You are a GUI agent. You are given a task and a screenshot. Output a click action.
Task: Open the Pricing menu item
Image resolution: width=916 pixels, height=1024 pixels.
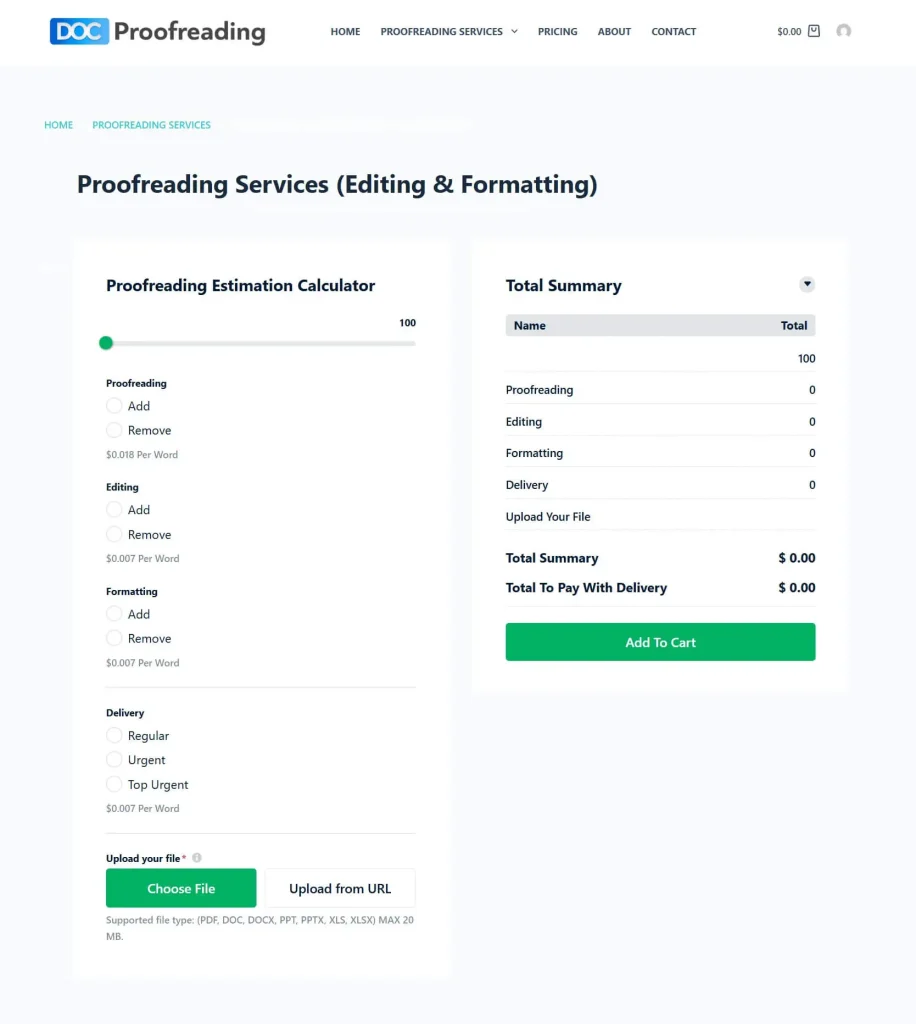tap(557, 32)
